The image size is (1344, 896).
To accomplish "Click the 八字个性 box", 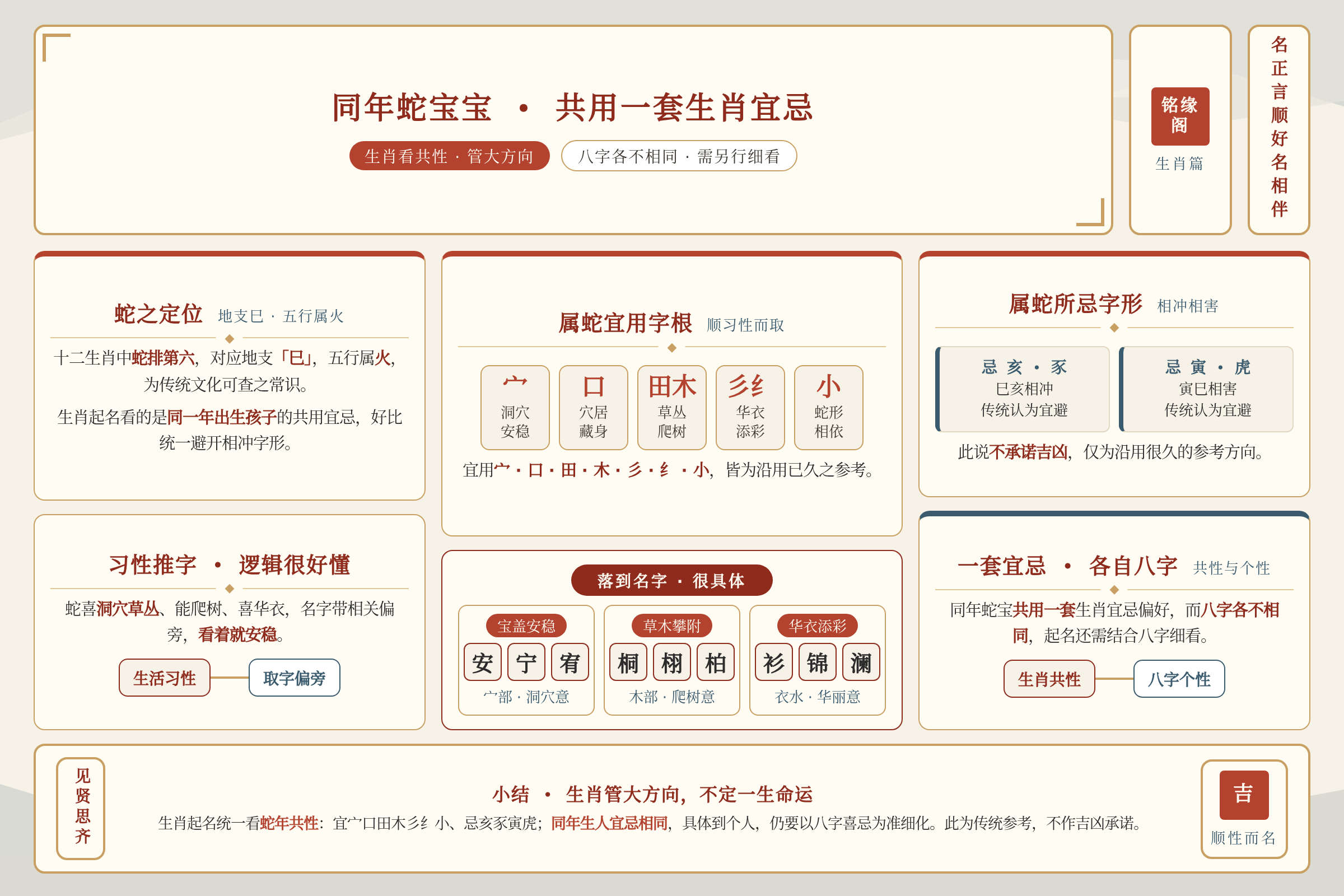I will pos(1179,679).
